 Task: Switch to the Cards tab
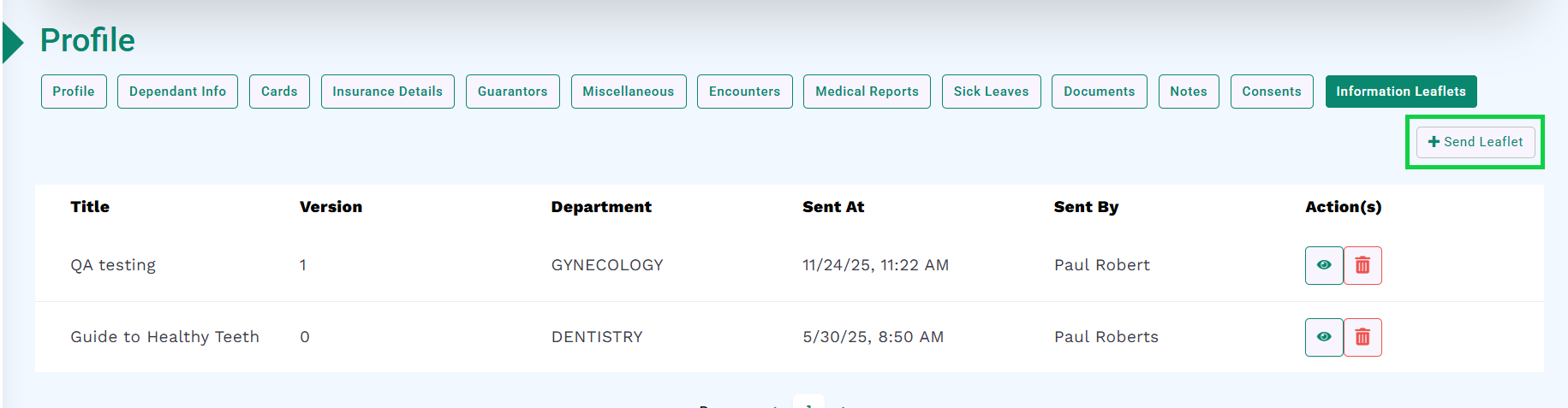click(x=279, y=92)
